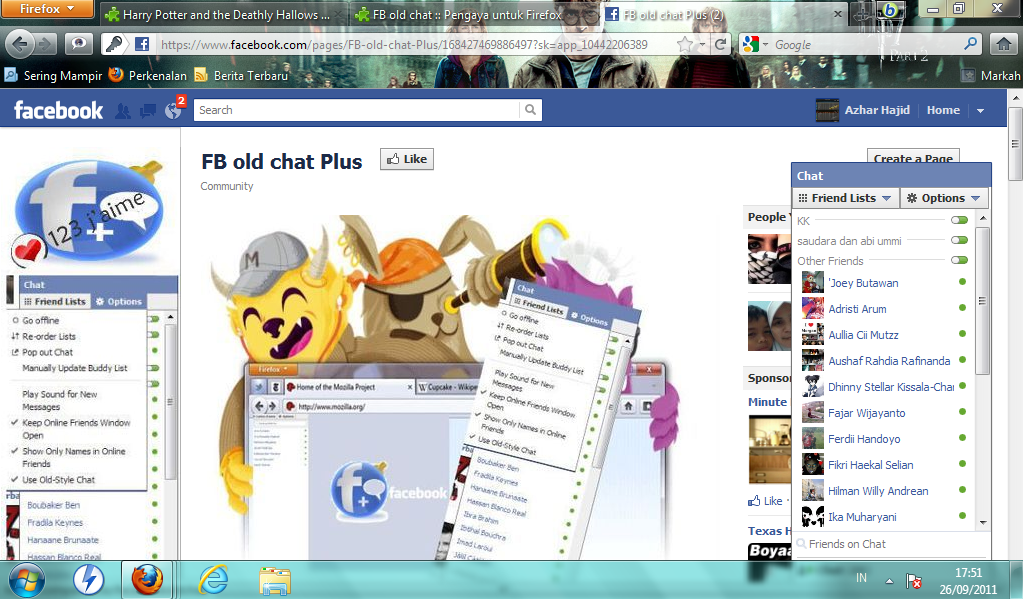
Task: Open the Home link in Facebook header
Action: coord(943,110)
